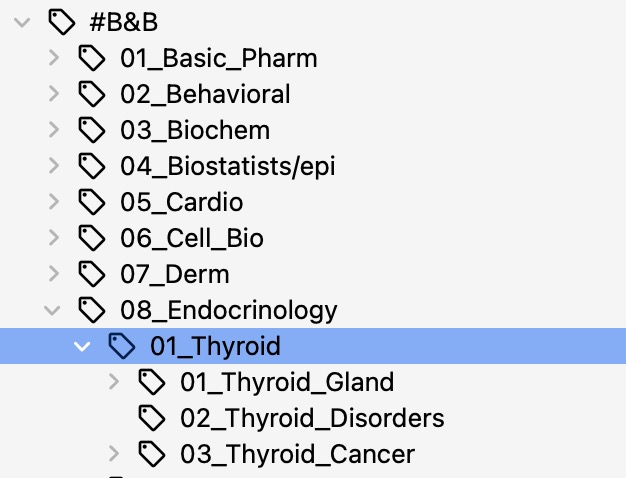The width and height of the screenshot is (626, 478).
Task: Open the 02_Thyroid_Disorders tag
Action: pyautogui.click(x=312, y=418)
